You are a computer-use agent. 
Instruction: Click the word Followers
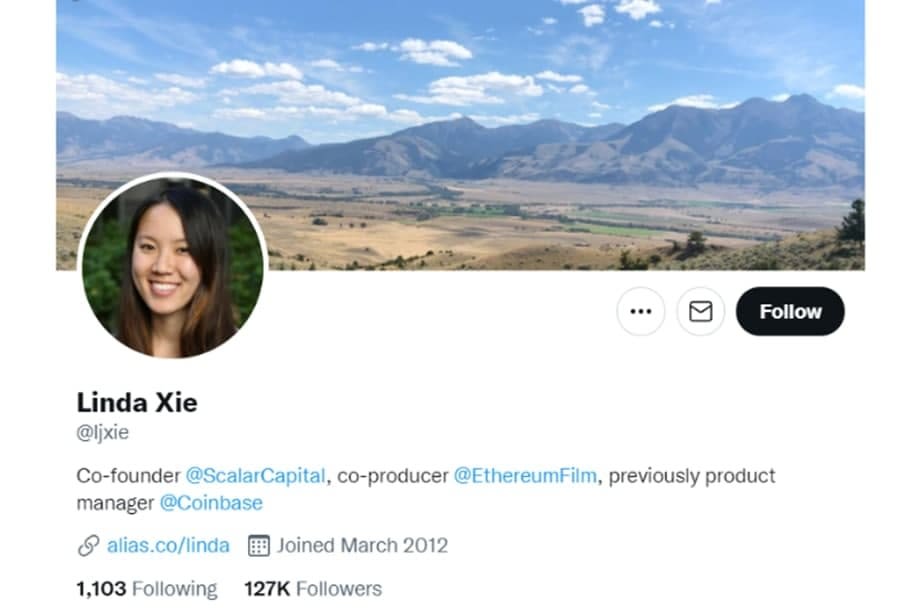point(339,589)
